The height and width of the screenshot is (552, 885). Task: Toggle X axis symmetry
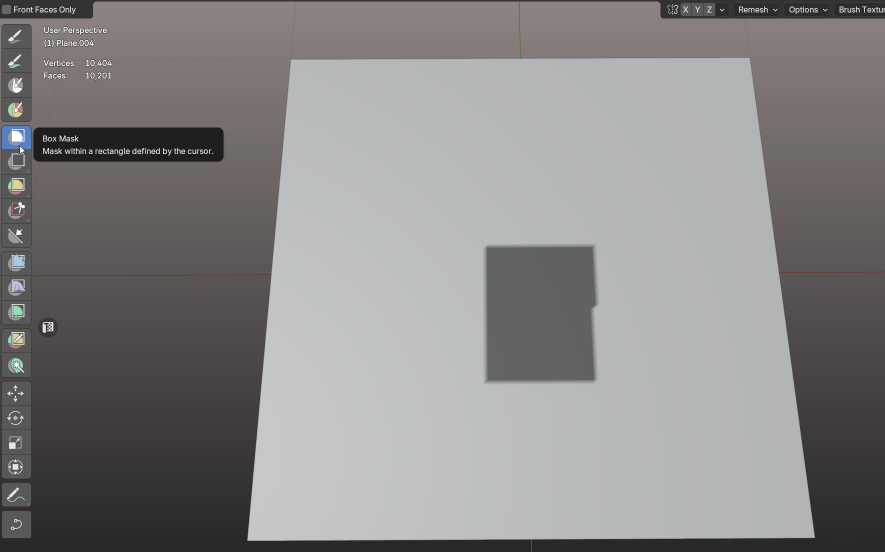(685, 10)
